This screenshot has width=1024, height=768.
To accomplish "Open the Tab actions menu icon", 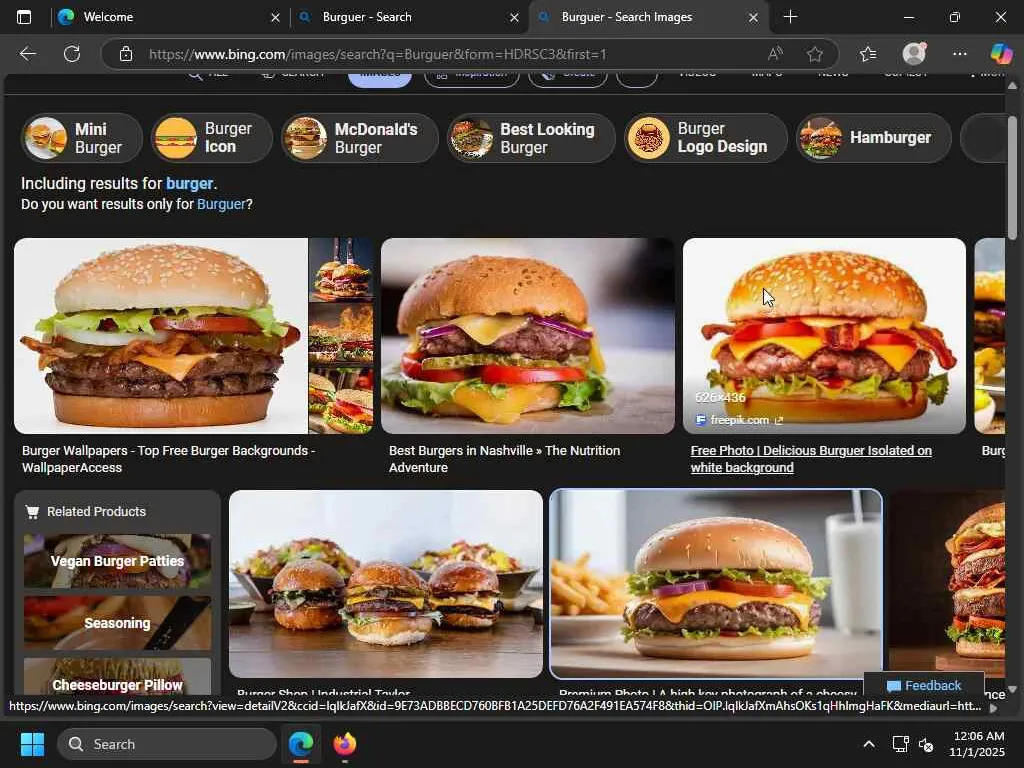I will point(24,17).
